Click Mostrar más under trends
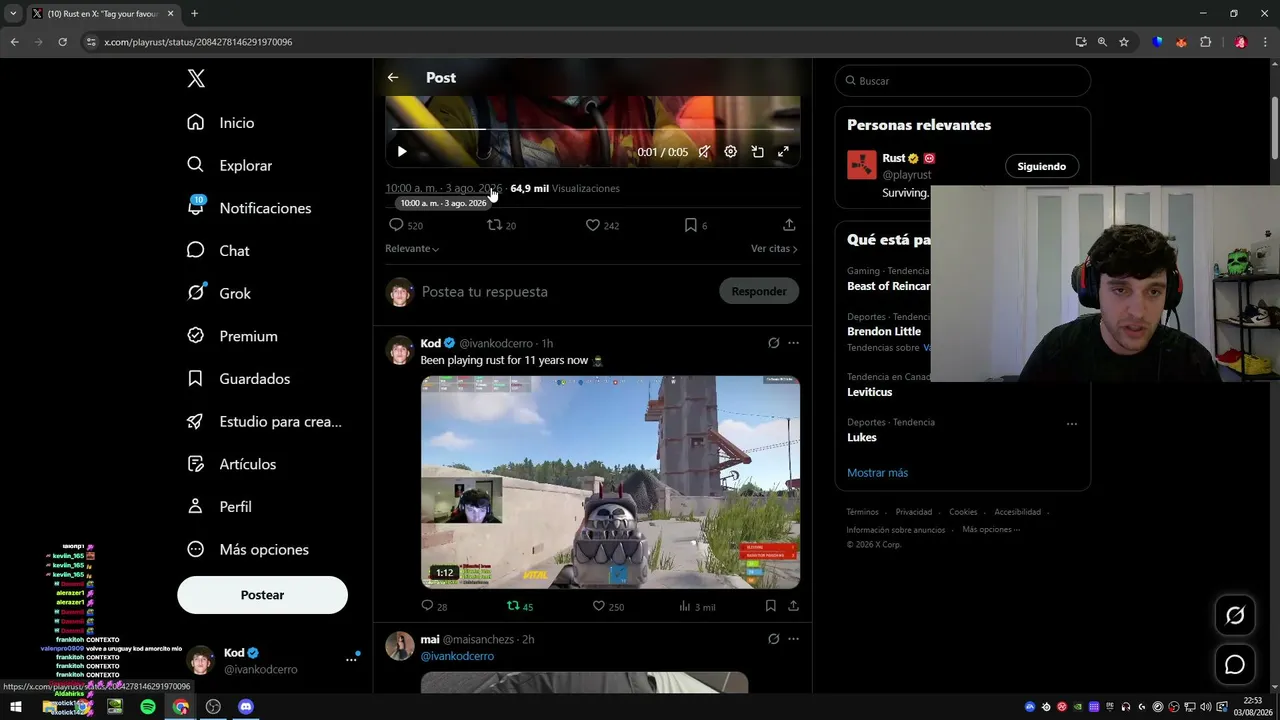 pos(877,473)
